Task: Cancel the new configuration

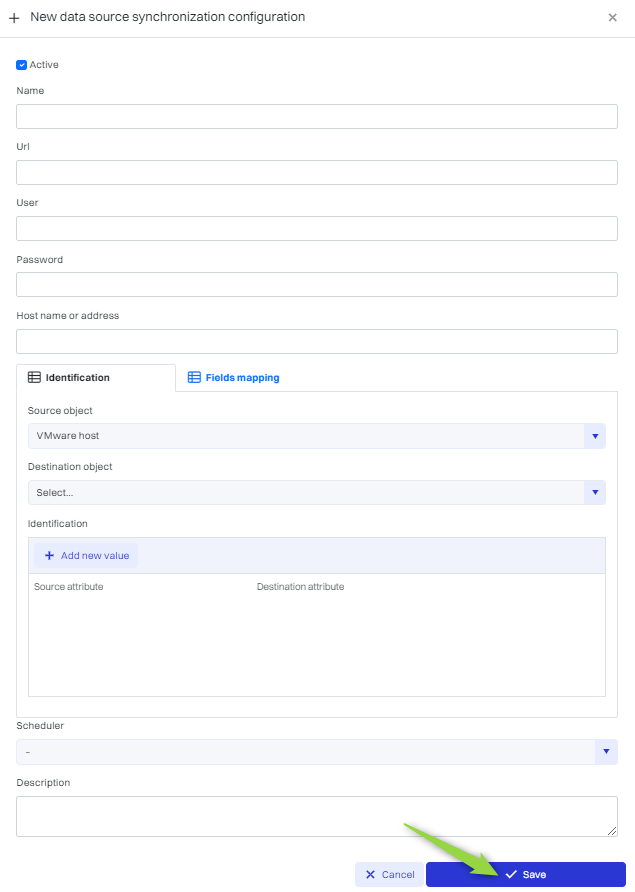Action: [x=389, y=875]
